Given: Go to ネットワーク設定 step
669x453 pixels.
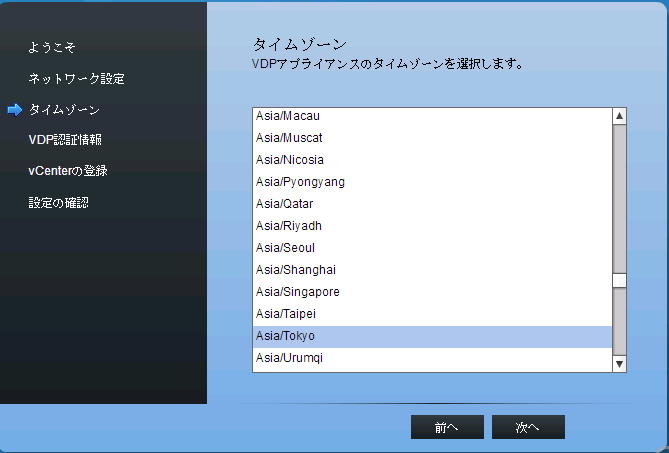Looking at the screenshot, I should point(76,78).
